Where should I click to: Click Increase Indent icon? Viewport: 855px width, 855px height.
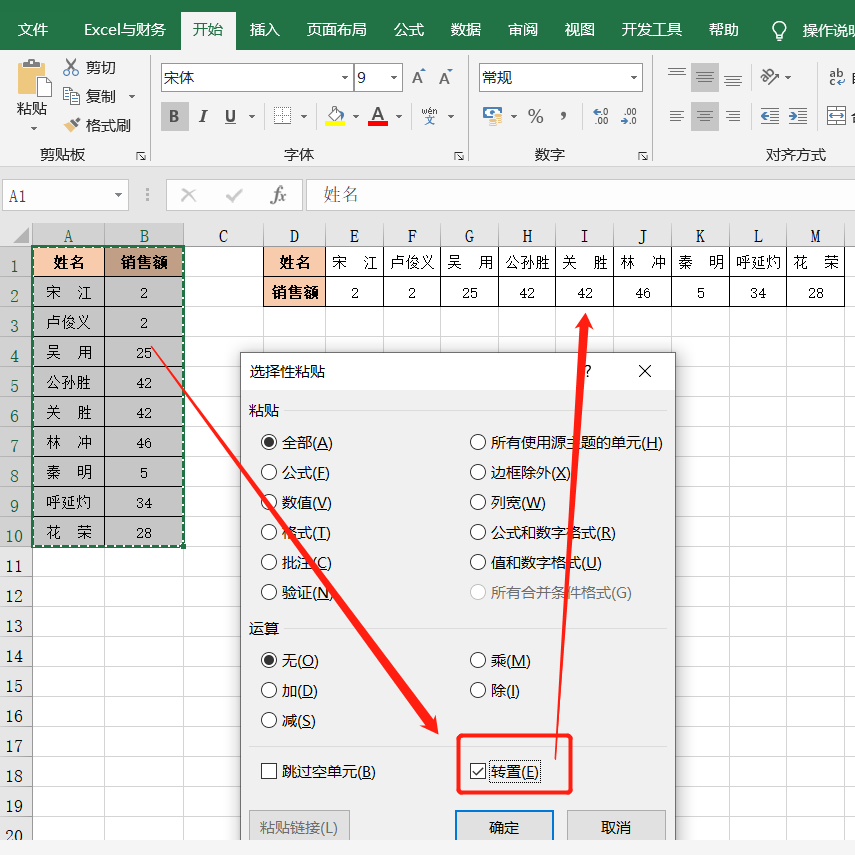[x=798, y=116]
